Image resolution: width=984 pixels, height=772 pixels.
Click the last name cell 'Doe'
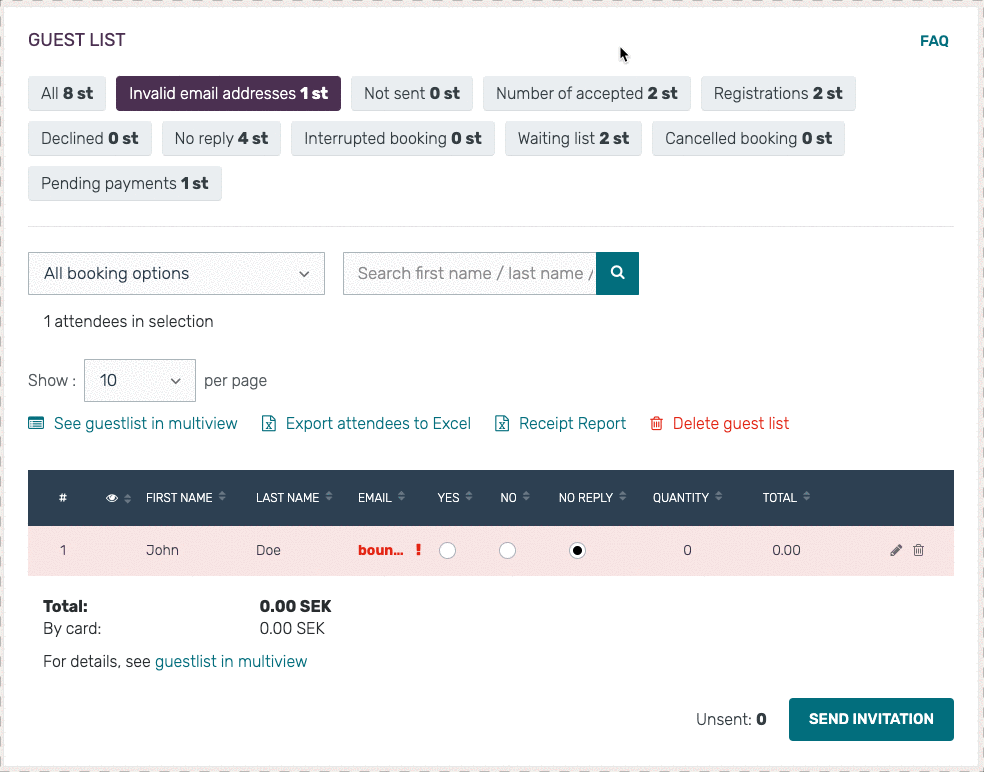pyautogui.click(x=268, y=550)
